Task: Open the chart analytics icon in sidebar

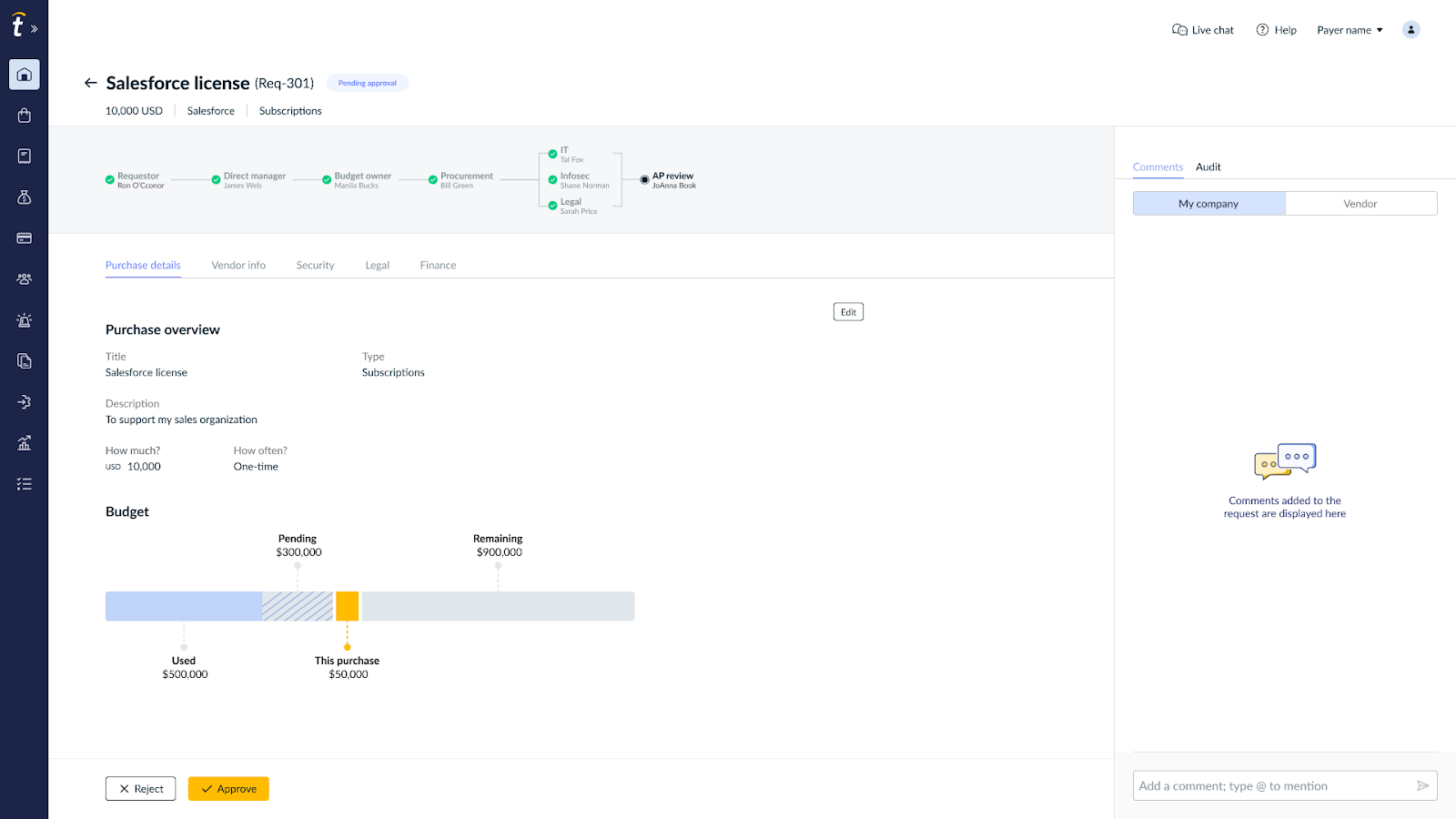Action: pyautogui.click(x=25, y=443)
